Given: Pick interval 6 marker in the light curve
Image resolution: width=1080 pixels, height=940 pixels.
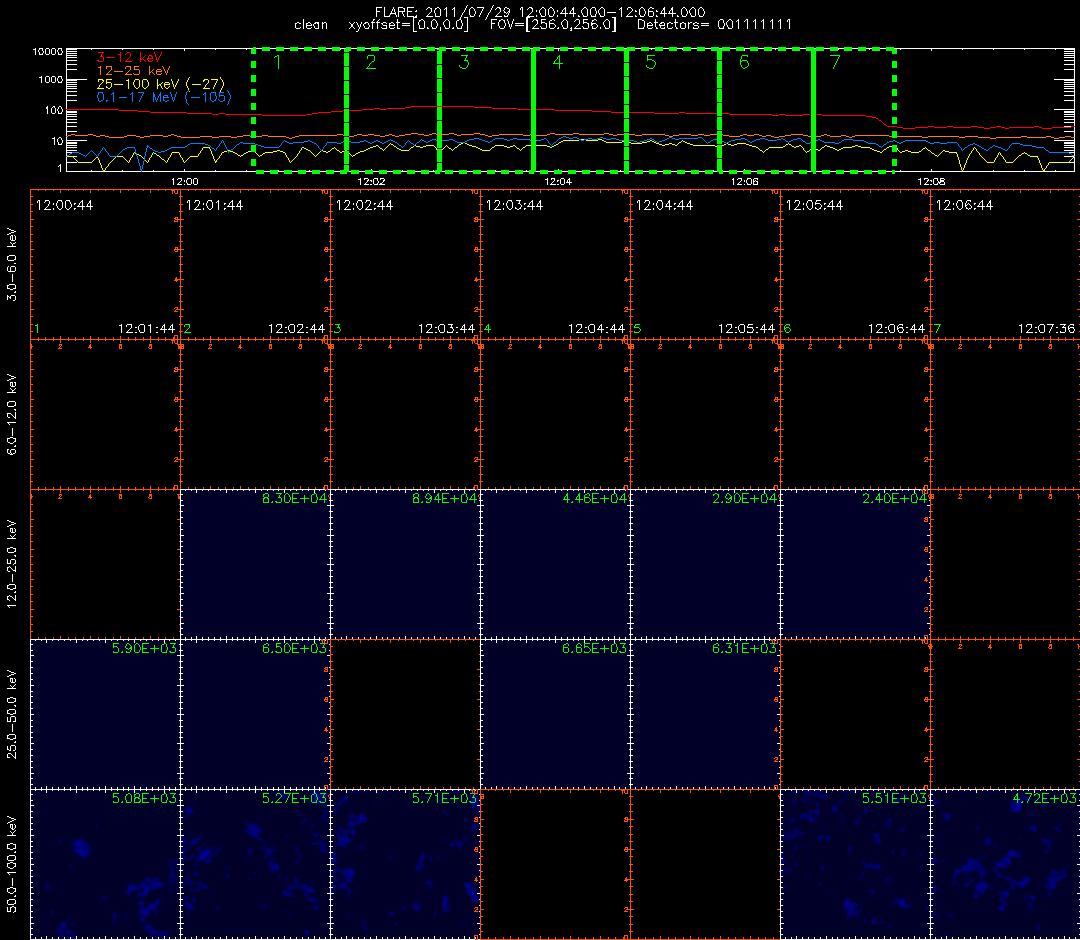Looking at the screenshot, I should tap(744, 62).
